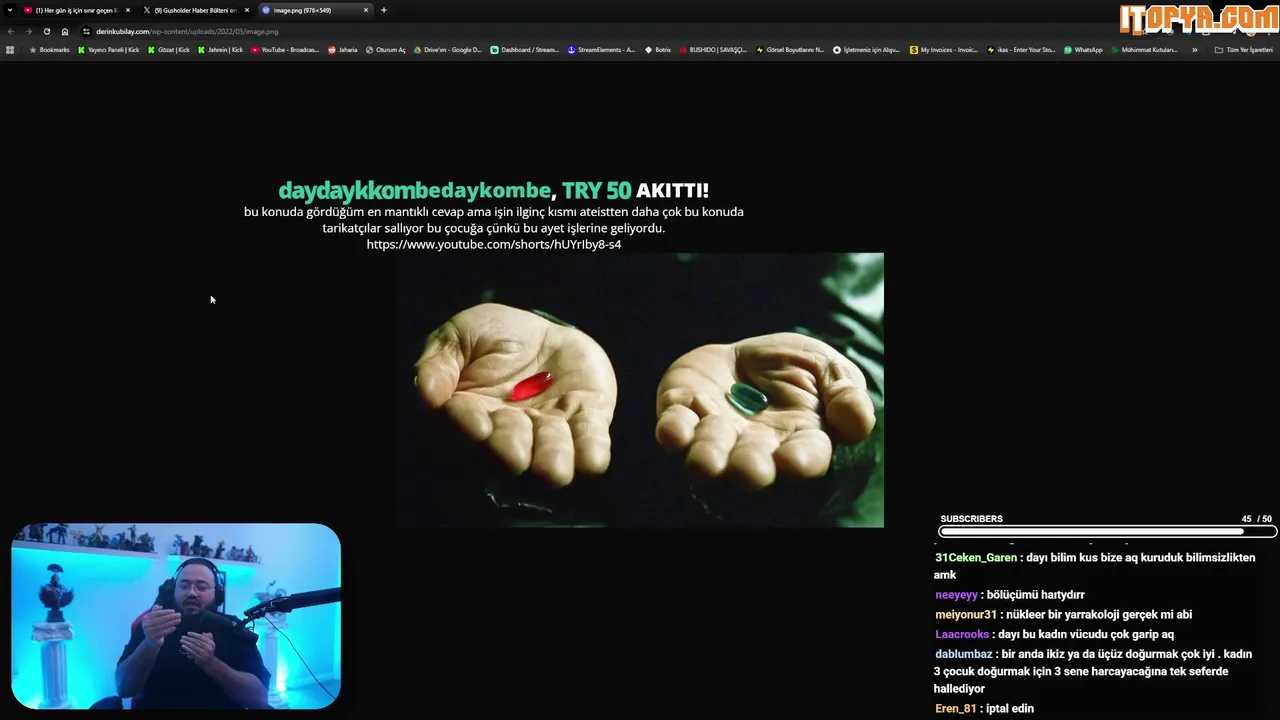The height and width of the screenshot is (720, 1280).
Task: Open the 'BUSHIDO | SAVAŞÇI...' bookmark
Action: (713, 49)
